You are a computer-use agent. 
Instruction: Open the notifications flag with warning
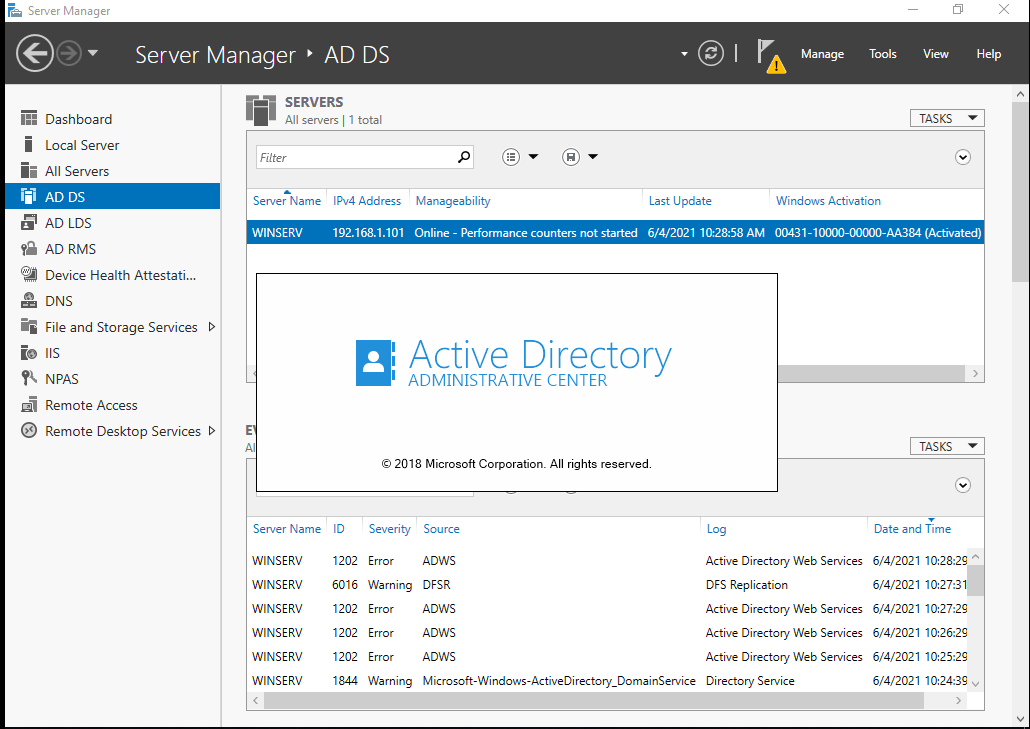[x=771, y=56]
